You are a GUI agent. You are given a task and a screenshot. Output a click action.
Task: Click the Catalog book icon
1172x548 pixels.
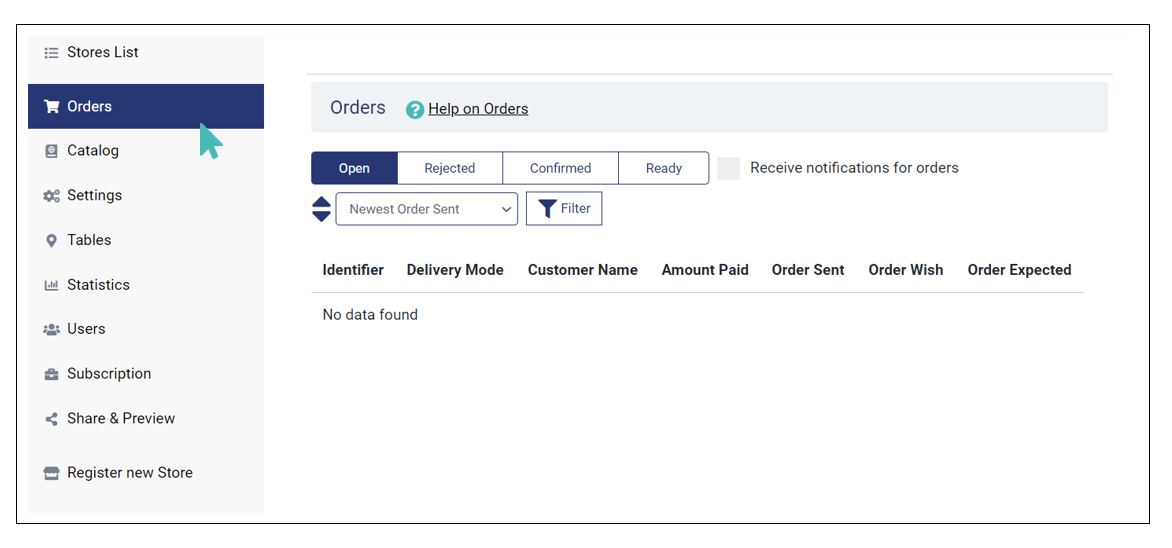tap(51, 151)
